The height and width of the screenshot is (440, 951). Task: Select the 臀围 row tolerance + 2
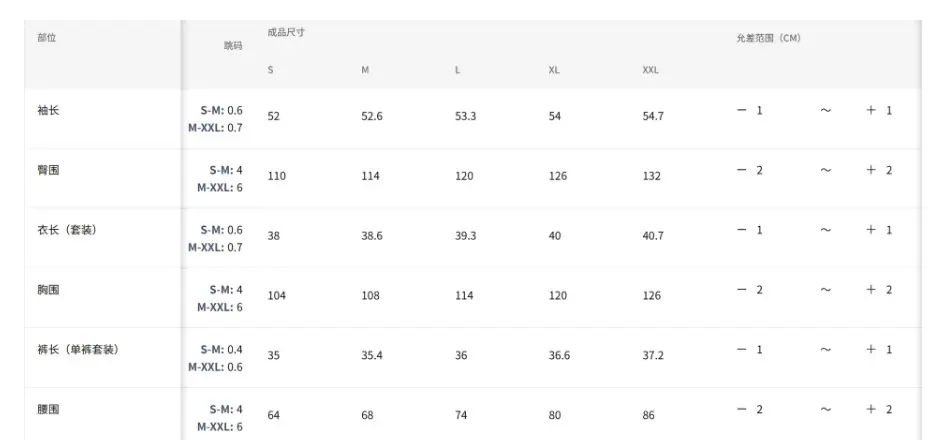[879, 170]
